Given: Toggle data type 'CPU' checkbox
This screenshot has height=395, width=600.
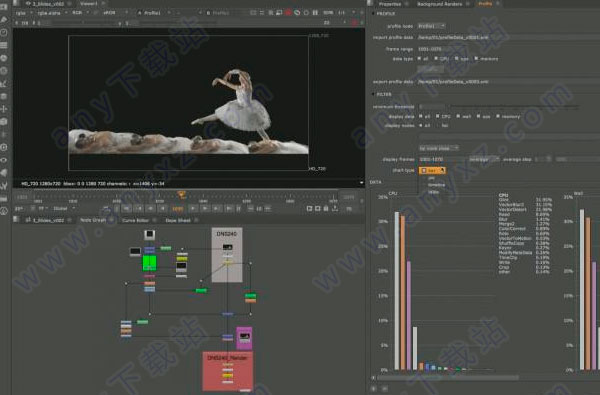Looking at the screenshot, I should (x=436, y=59).
